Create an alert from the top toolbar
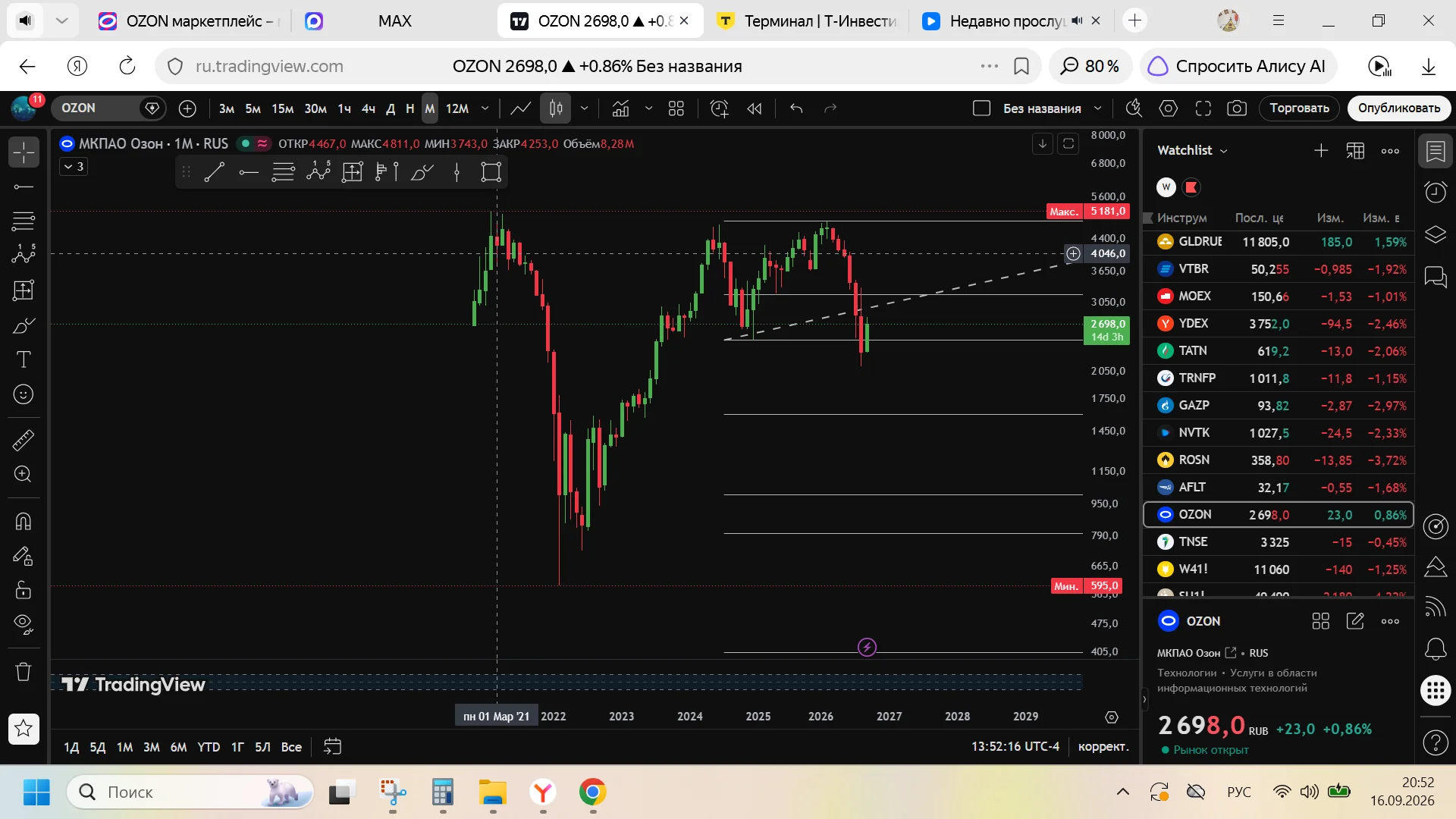Image resolution: width=1456 pixels, height=819 pixels. (x=719, y=108)
